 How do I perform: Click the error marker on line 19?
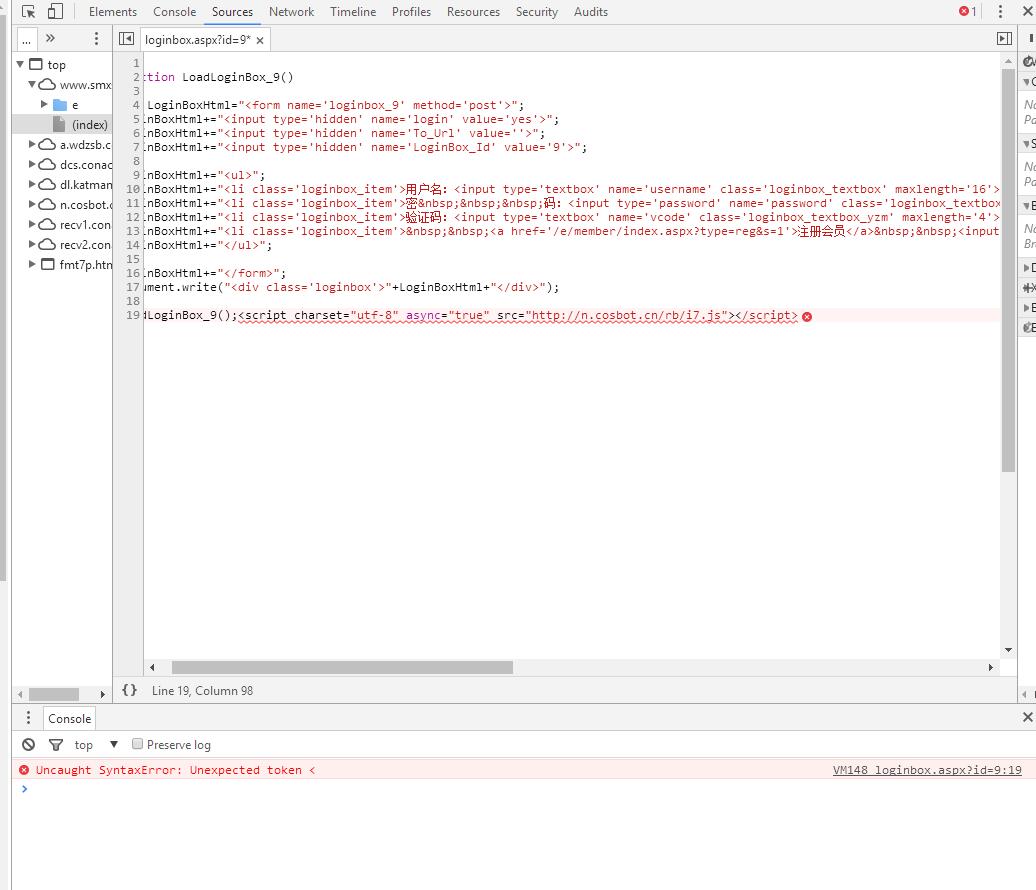(x=807, y=316)
